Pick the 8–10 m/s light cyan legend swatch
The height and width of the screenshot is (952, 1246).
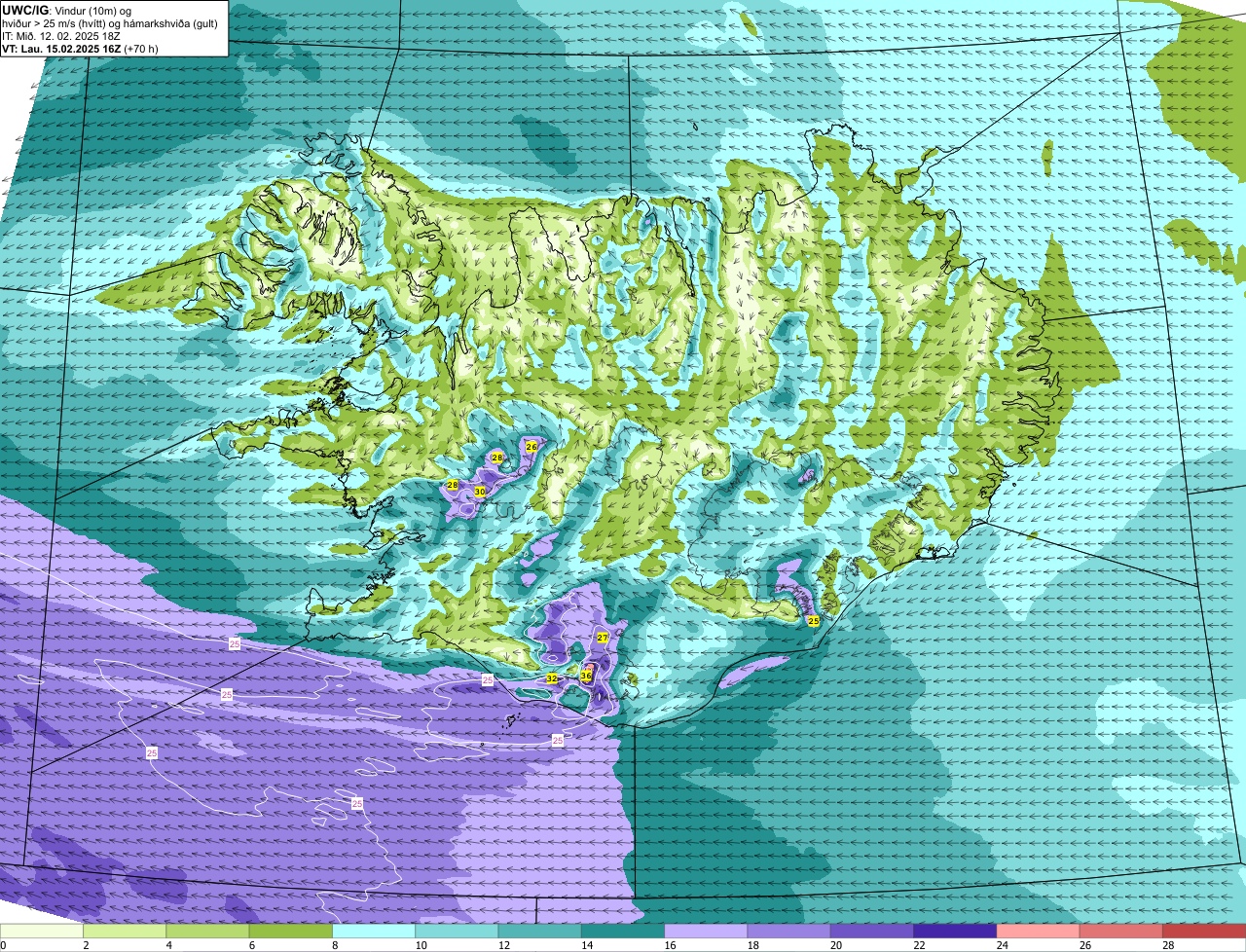tap(374, 931)
